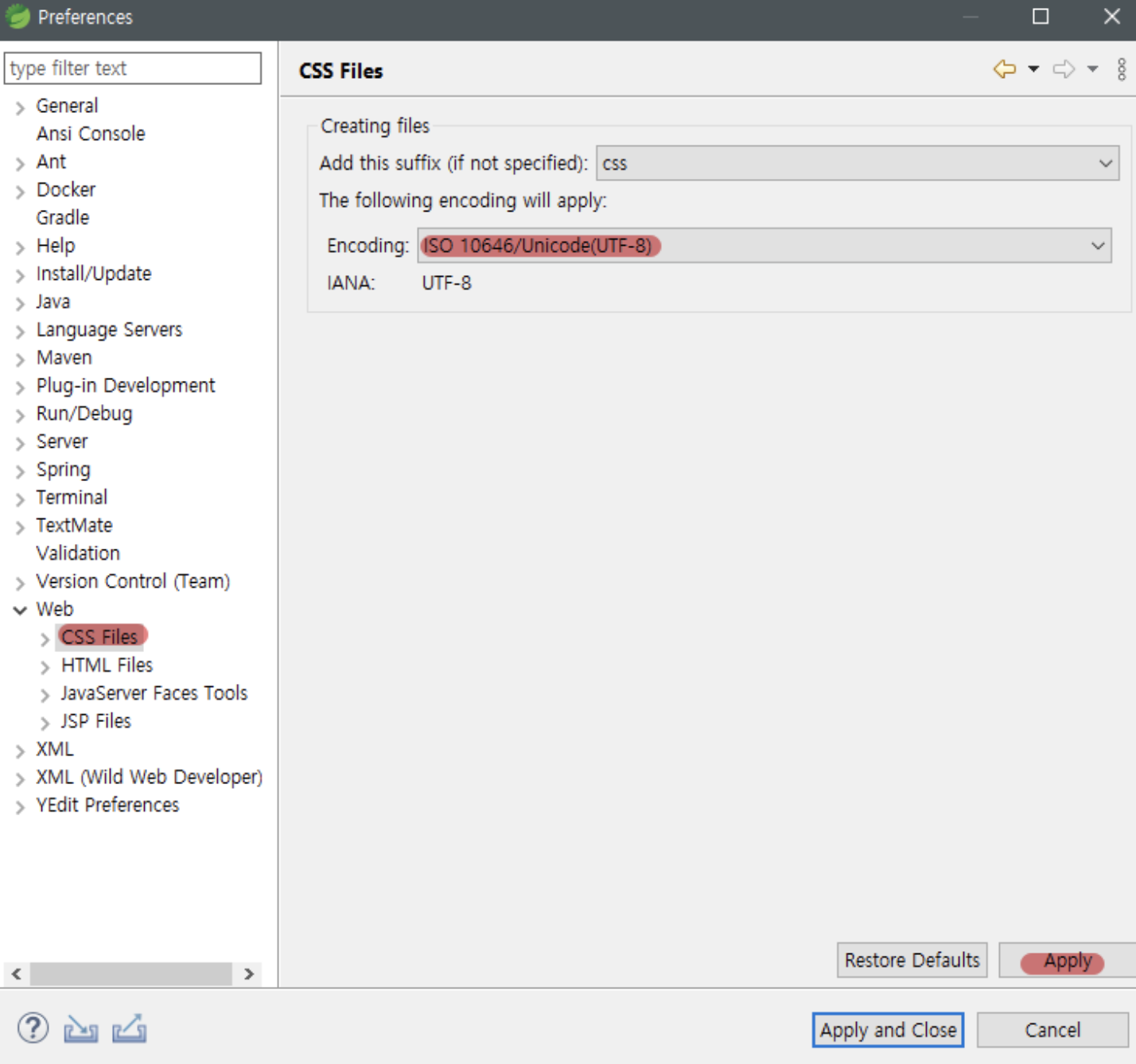
Task: Expand the Language Servers node
Action: coord(20,332)
